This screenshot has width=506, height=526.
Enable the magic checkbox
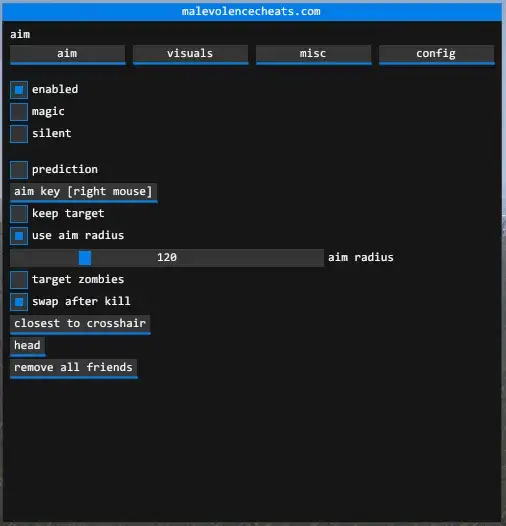tap(19, 112)
